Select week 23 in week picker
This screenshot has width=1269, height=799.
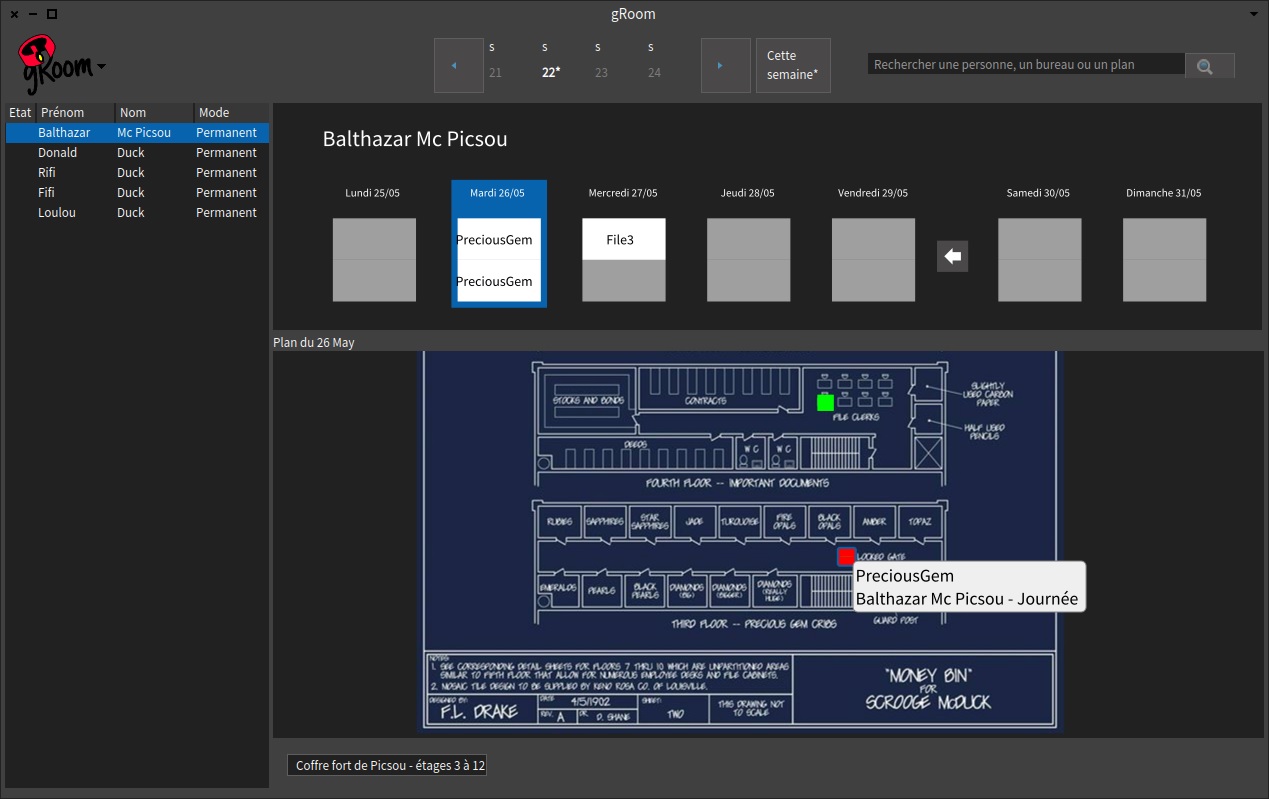tap(601, 72)
